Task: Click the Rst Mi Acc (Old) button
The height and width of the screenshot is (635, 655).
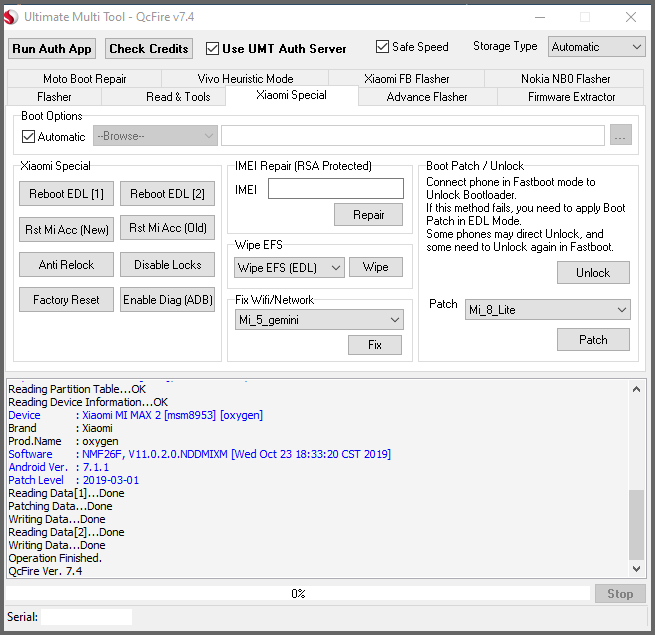Action: click(x=168, y=228)
